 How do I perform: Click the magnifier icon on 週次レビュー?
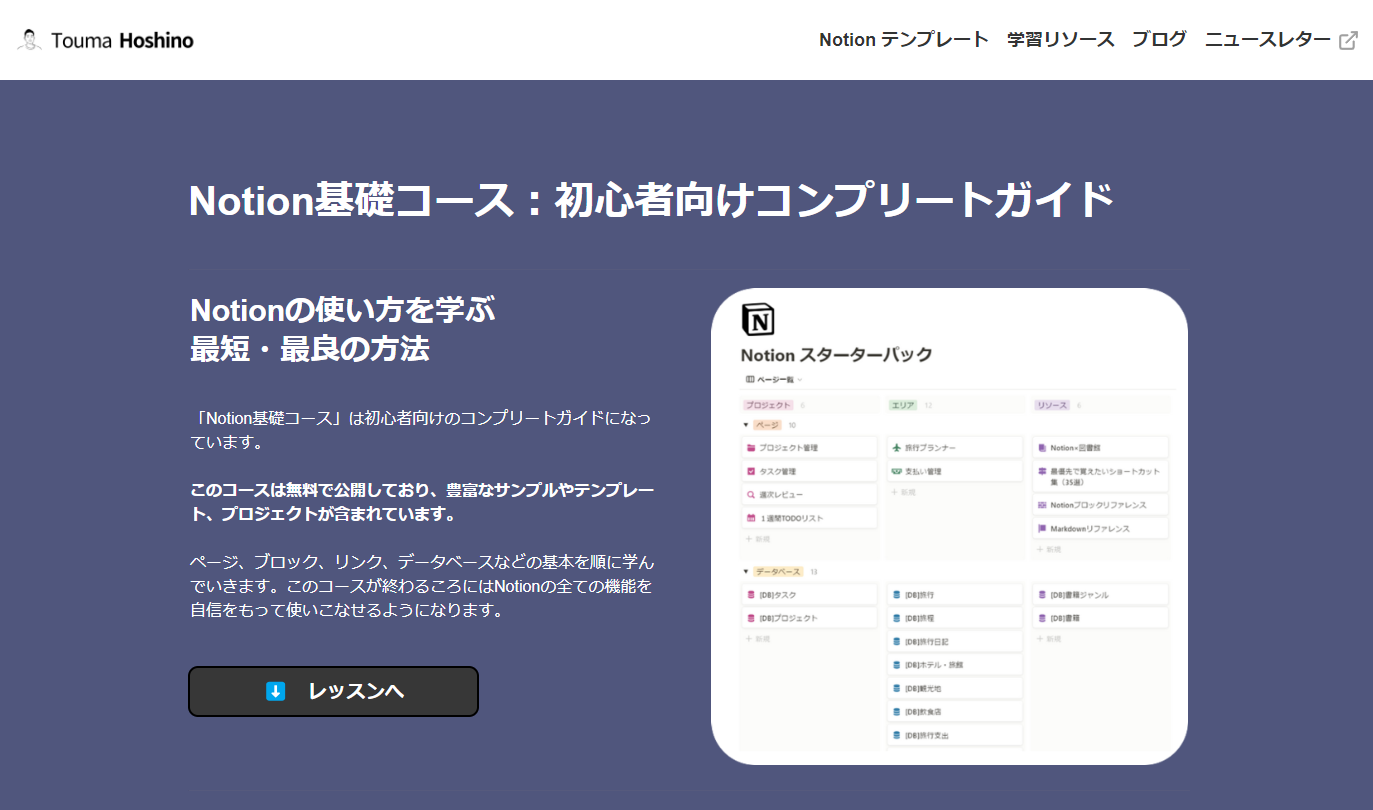coord(751,495)
